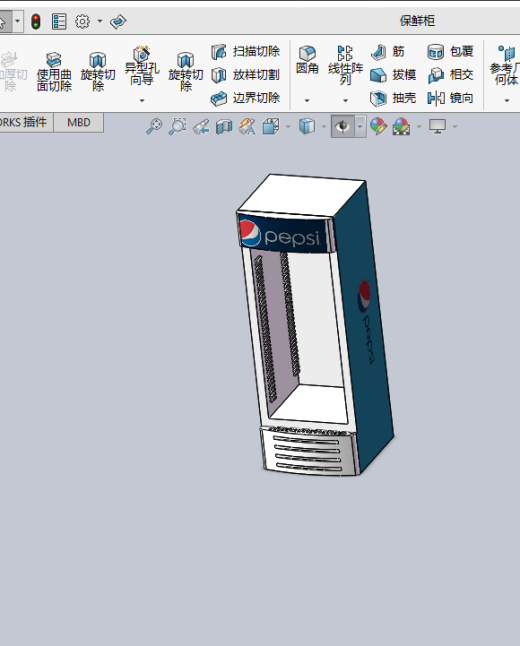Open the Section View icon

click(x=224, y=126)
